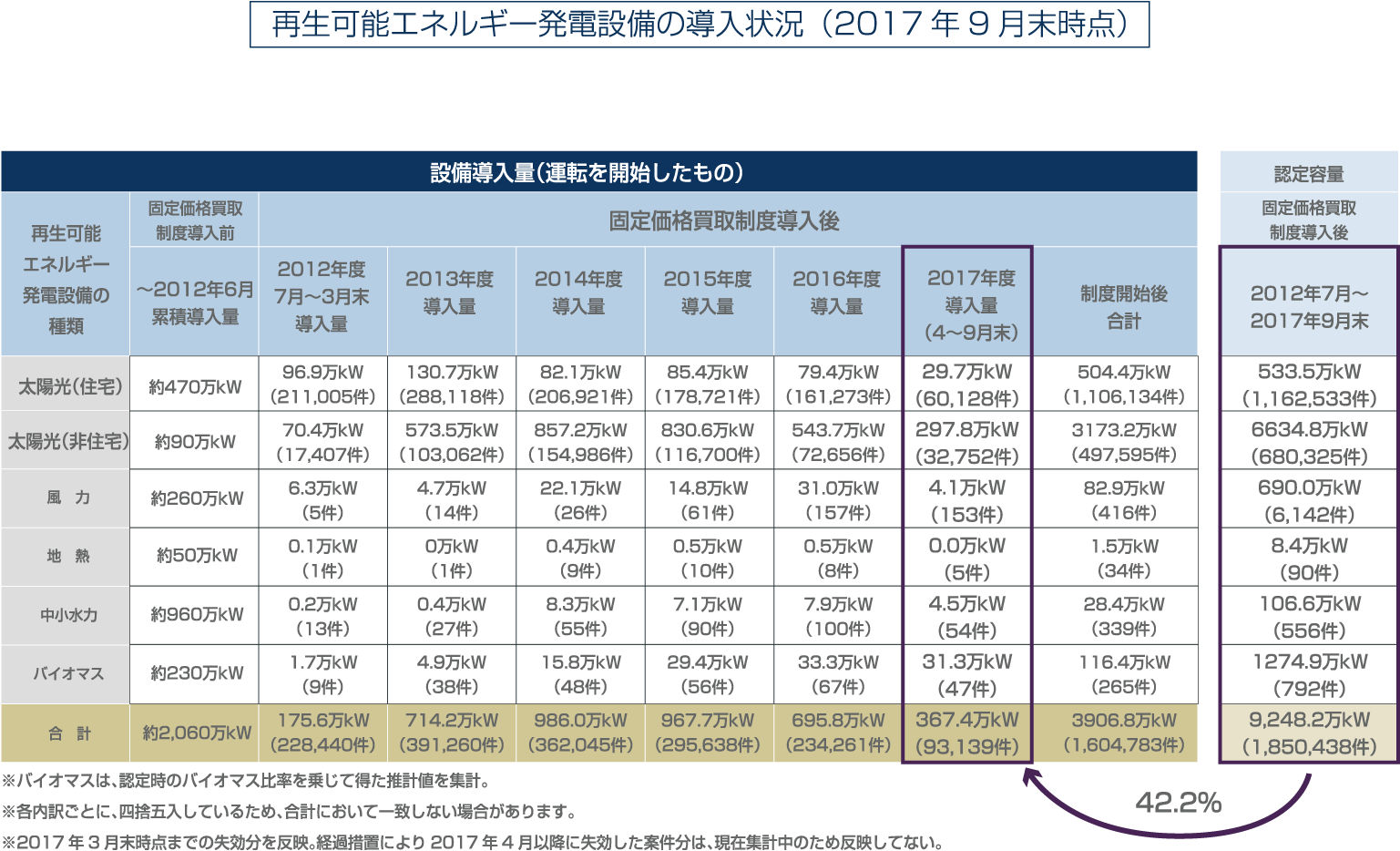Select the 9,248.2万kW (1,850,438件) cell
This screenshot has height=851, width=1400.
(x=1309, y=733)
